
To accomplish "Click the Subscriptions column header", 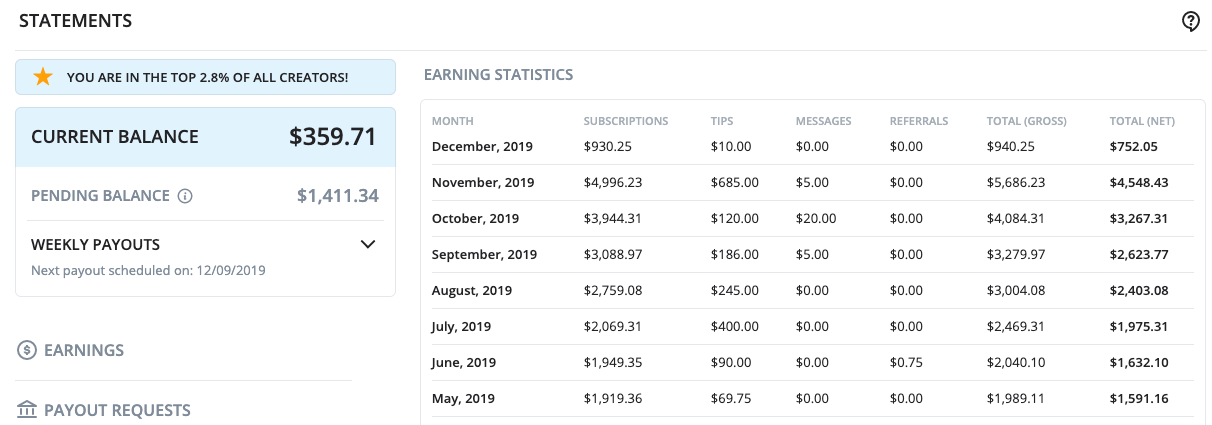I will (x=626, y=121).
